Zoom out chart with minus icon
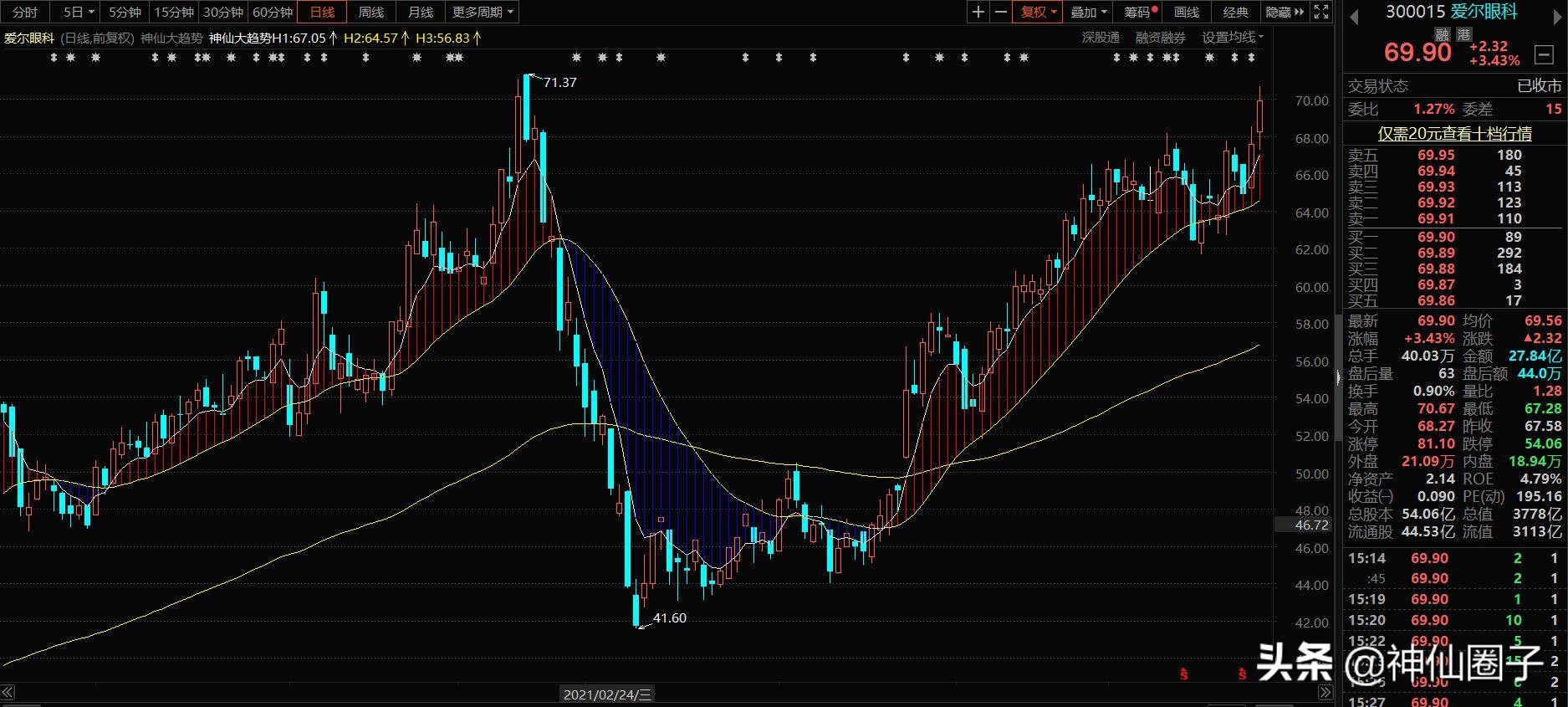This screenshot has height=707, width=1568. tap(1001, 12)
